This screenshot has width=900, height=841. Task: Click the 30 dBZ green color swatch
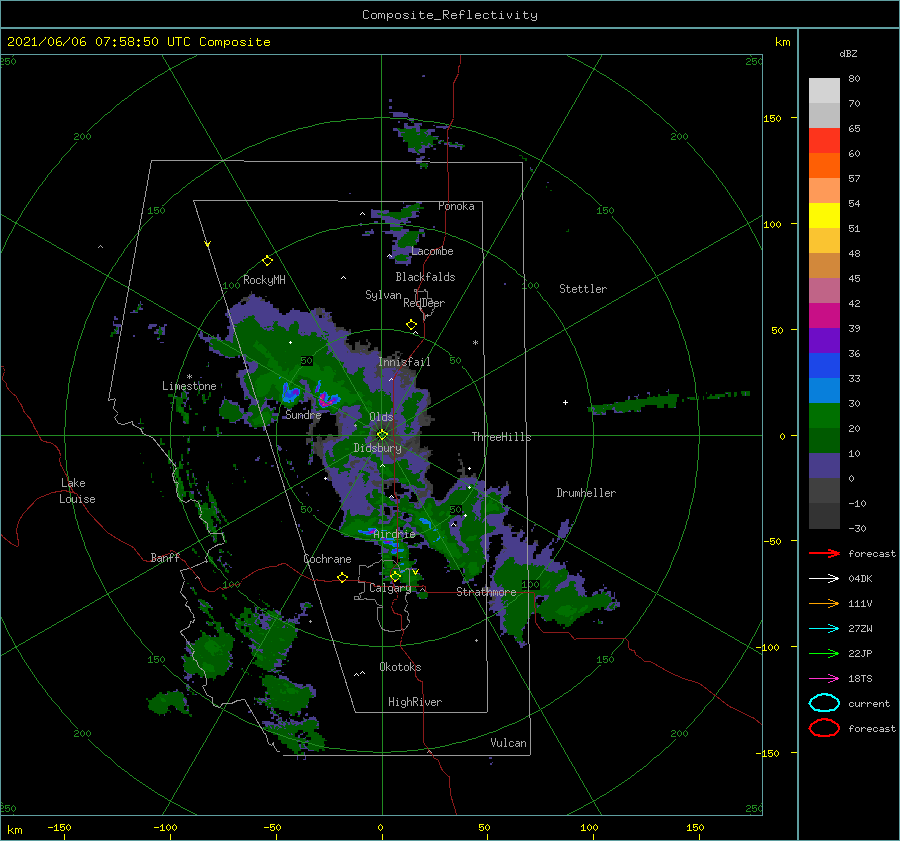(x=824, y=416)
